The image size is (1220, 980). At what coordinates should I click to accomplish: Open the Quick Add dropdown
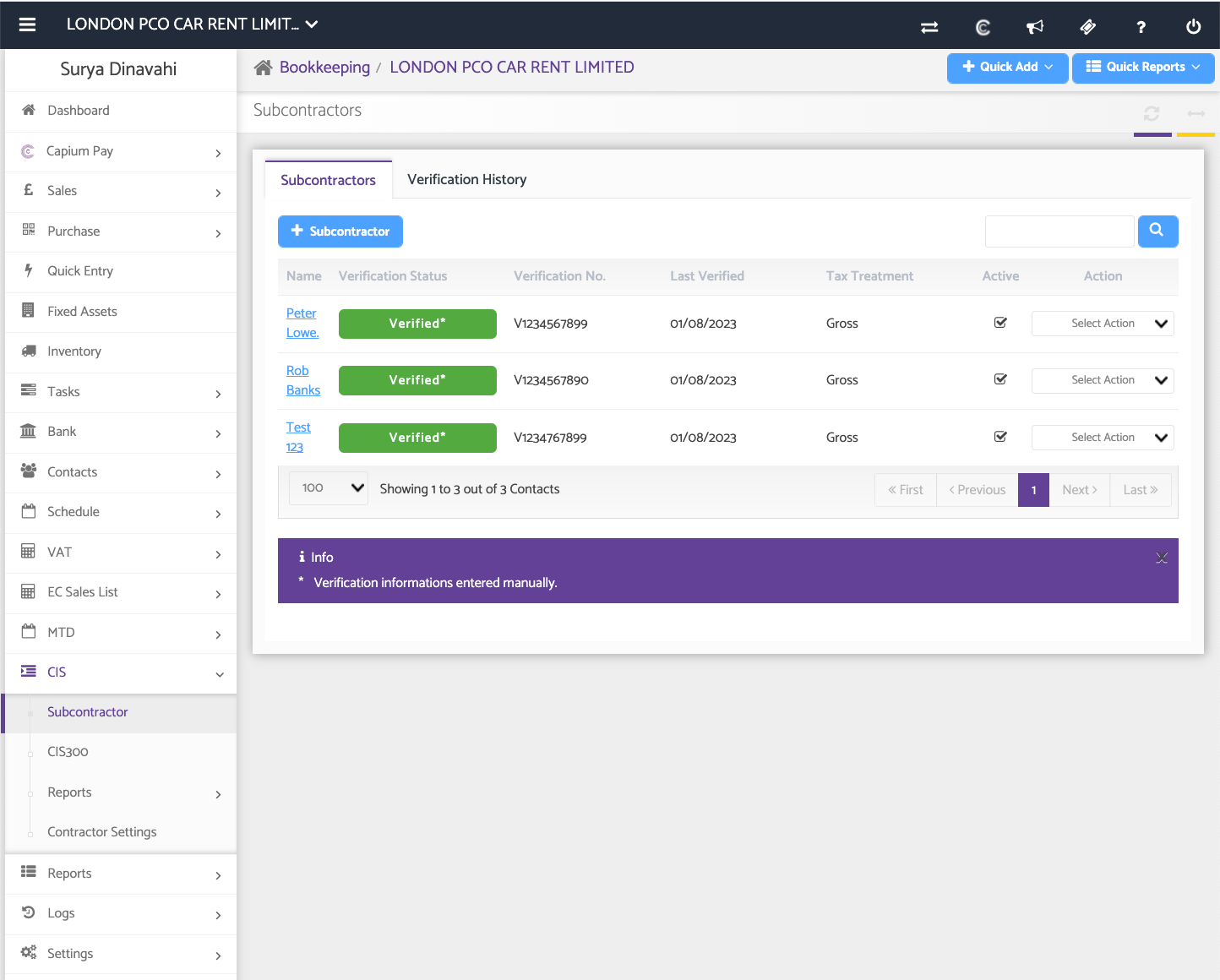(x=1008, y=68)
